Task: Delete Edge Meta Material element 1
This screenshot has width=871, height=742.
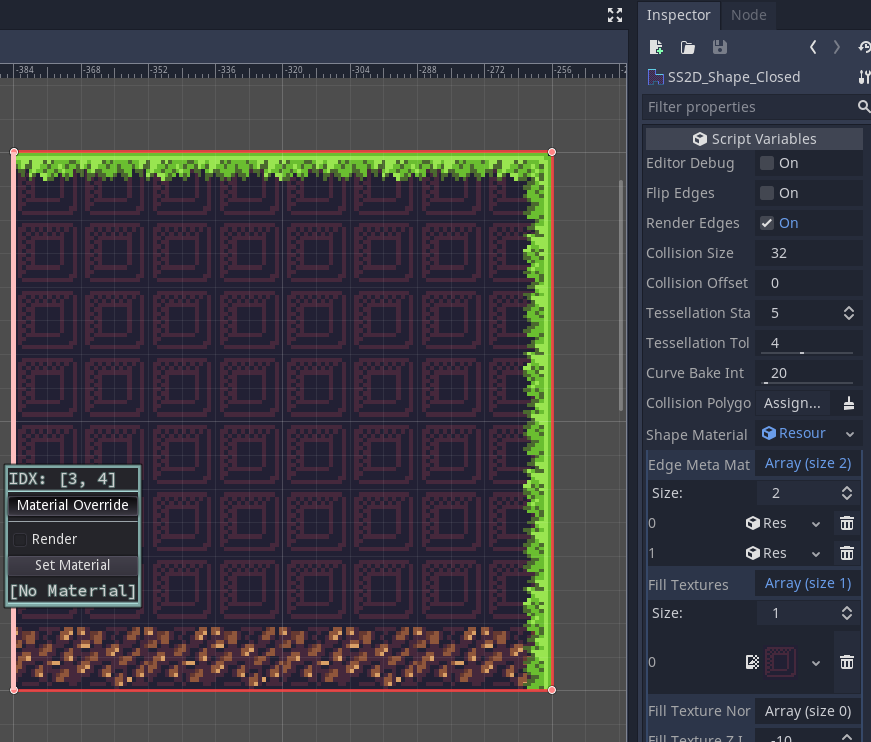Action: (x=846, y=553)
